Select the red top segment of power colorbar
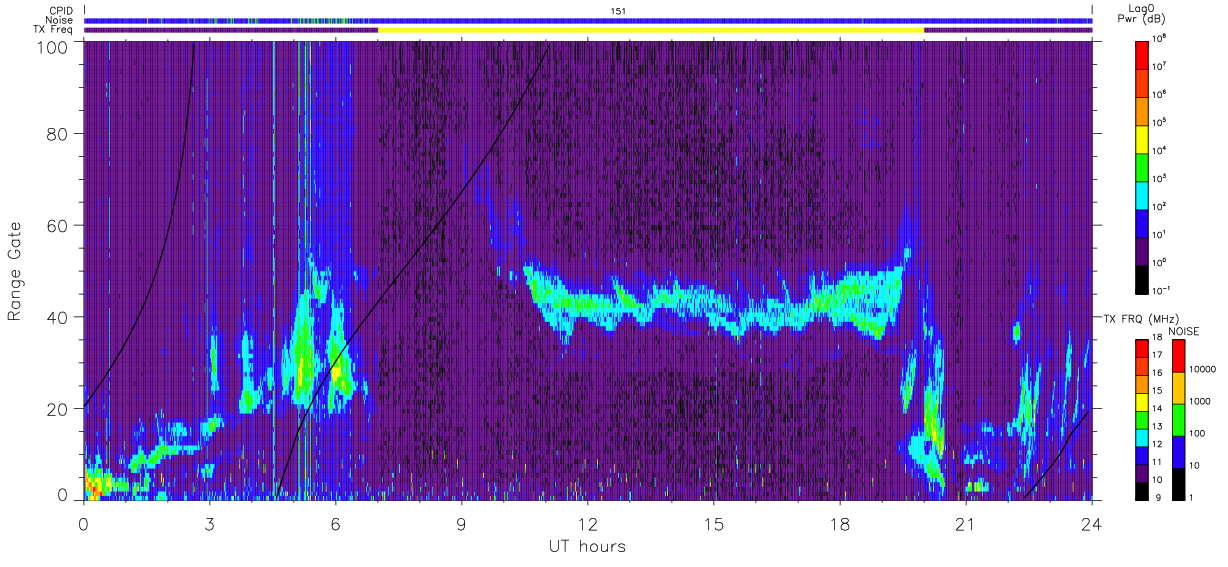Viewport: 1228px width, 567px height. point(1144,54)
